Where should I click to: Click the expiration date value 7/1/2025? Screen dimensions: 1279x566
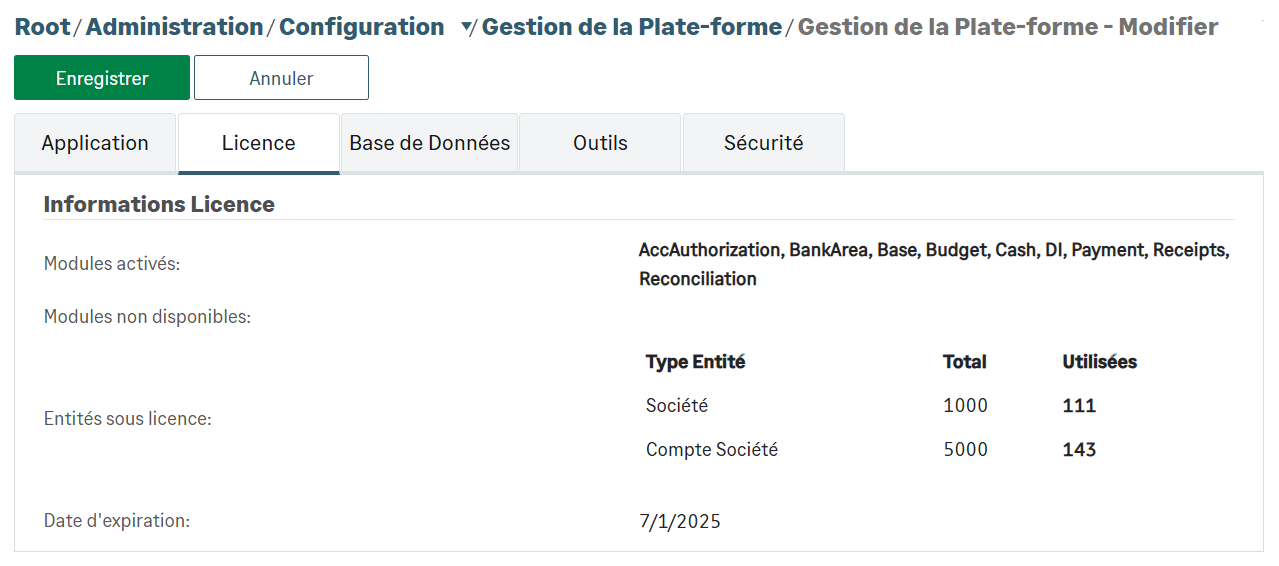click(x=679, y=521)
